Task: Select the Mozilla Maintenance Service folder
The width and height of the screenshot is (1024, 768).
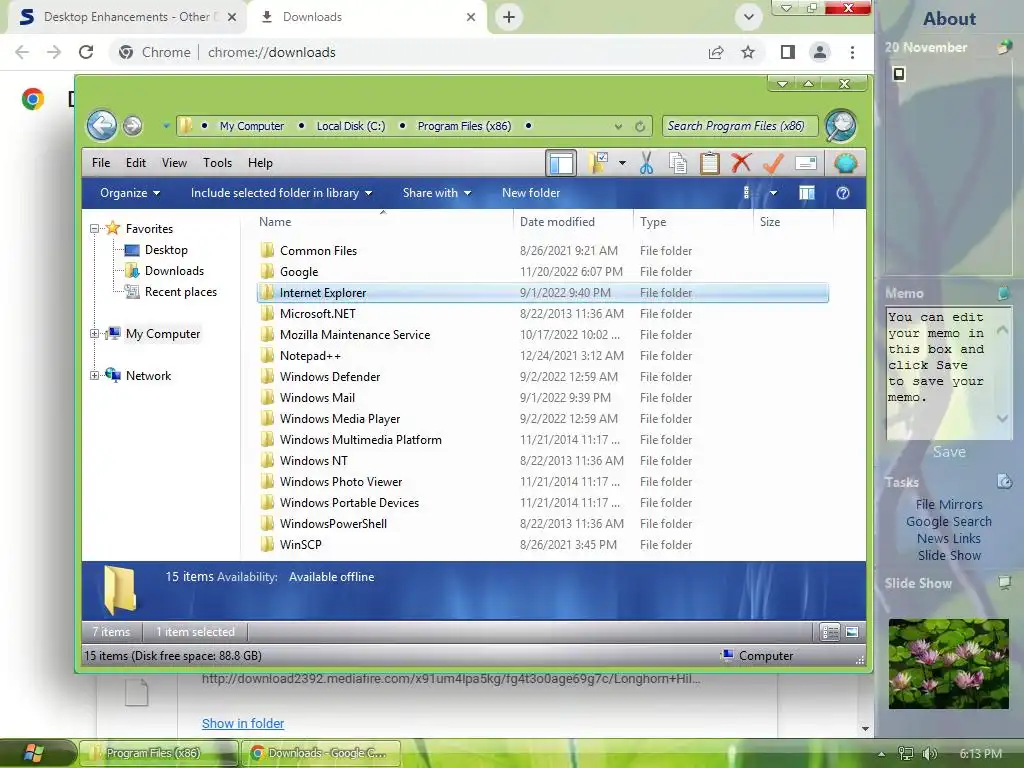Action: click(543, 334)
